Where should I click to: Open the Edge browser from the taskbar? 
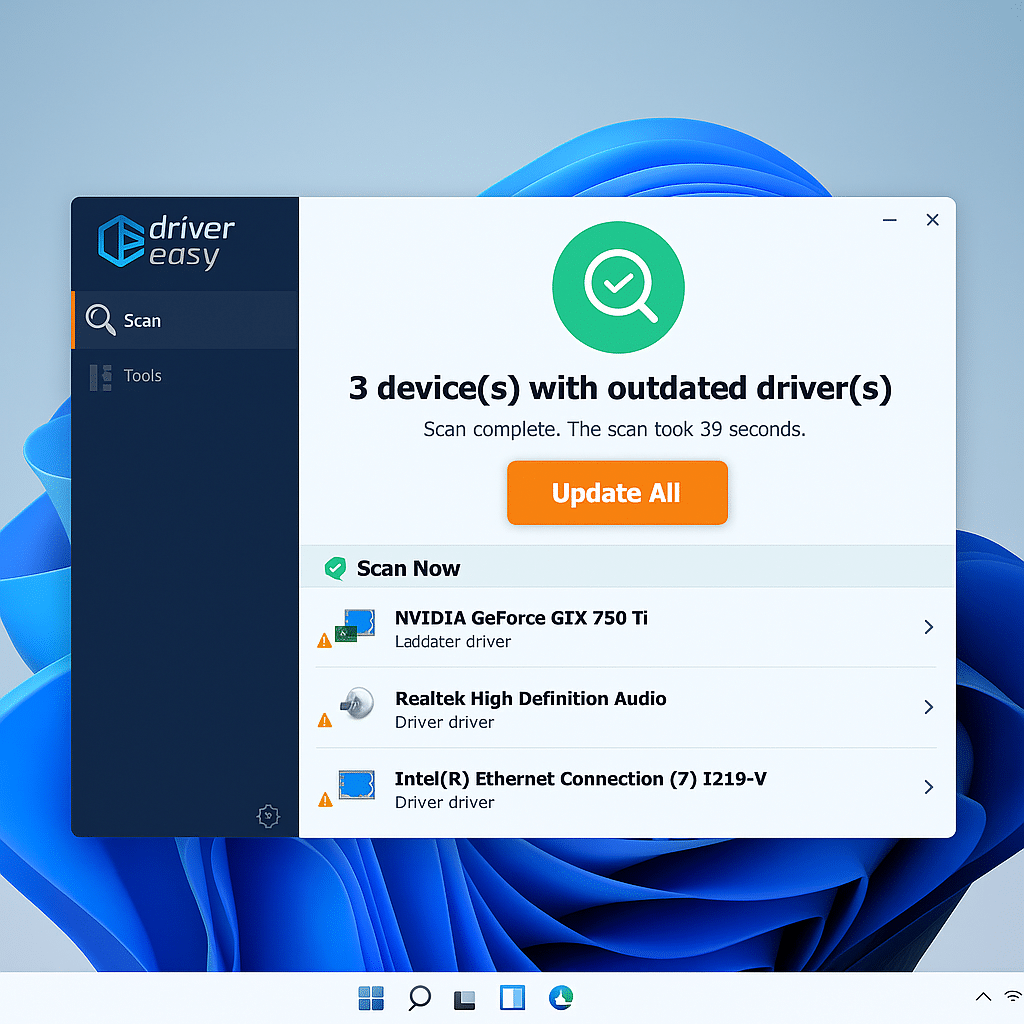coord(561,997)
